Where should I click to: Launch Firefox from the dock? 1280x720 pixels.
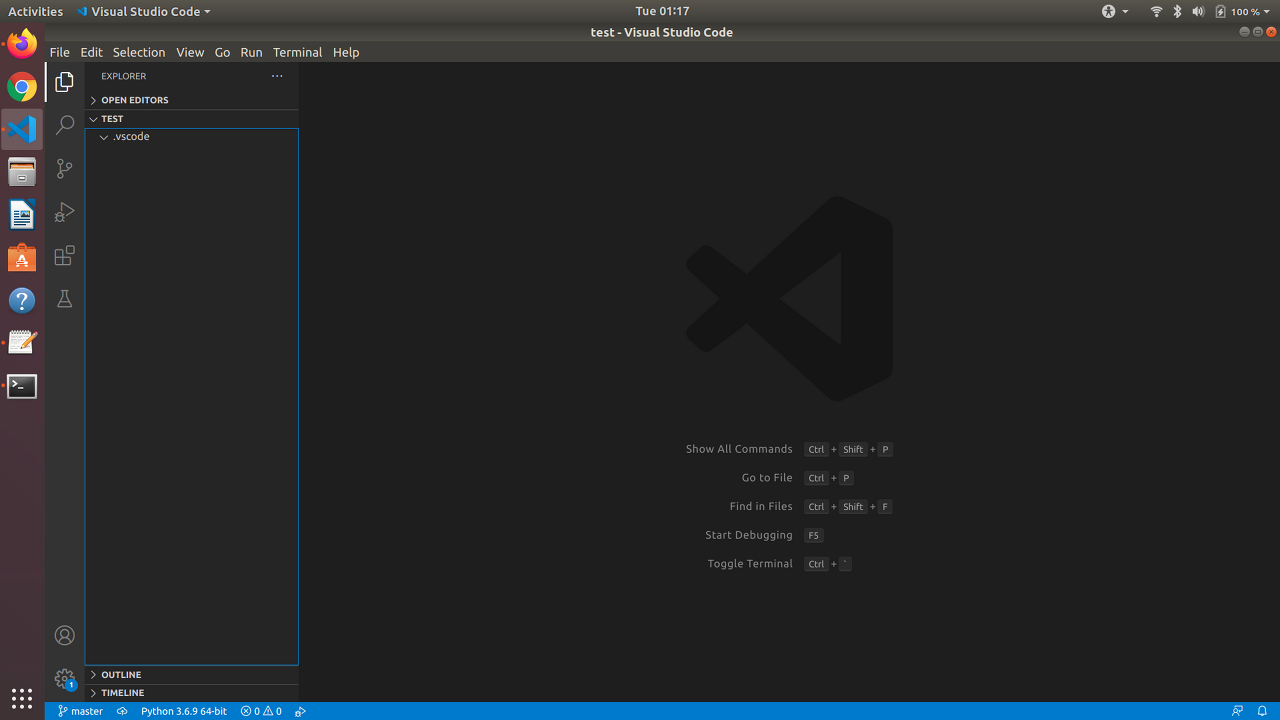(22, 44)
